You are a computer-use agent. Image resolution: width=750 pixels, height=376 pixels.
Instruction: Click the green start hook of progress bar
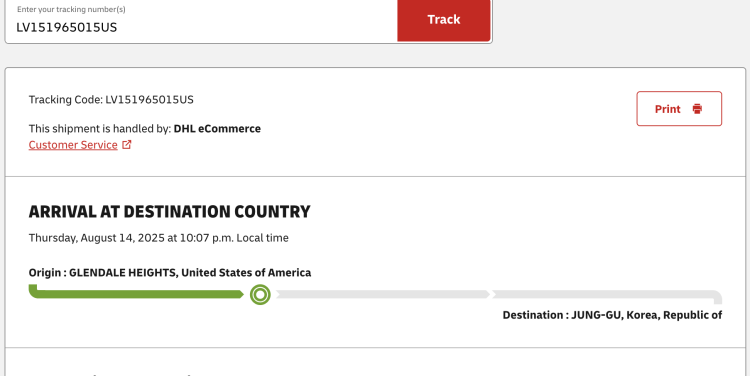33,290
